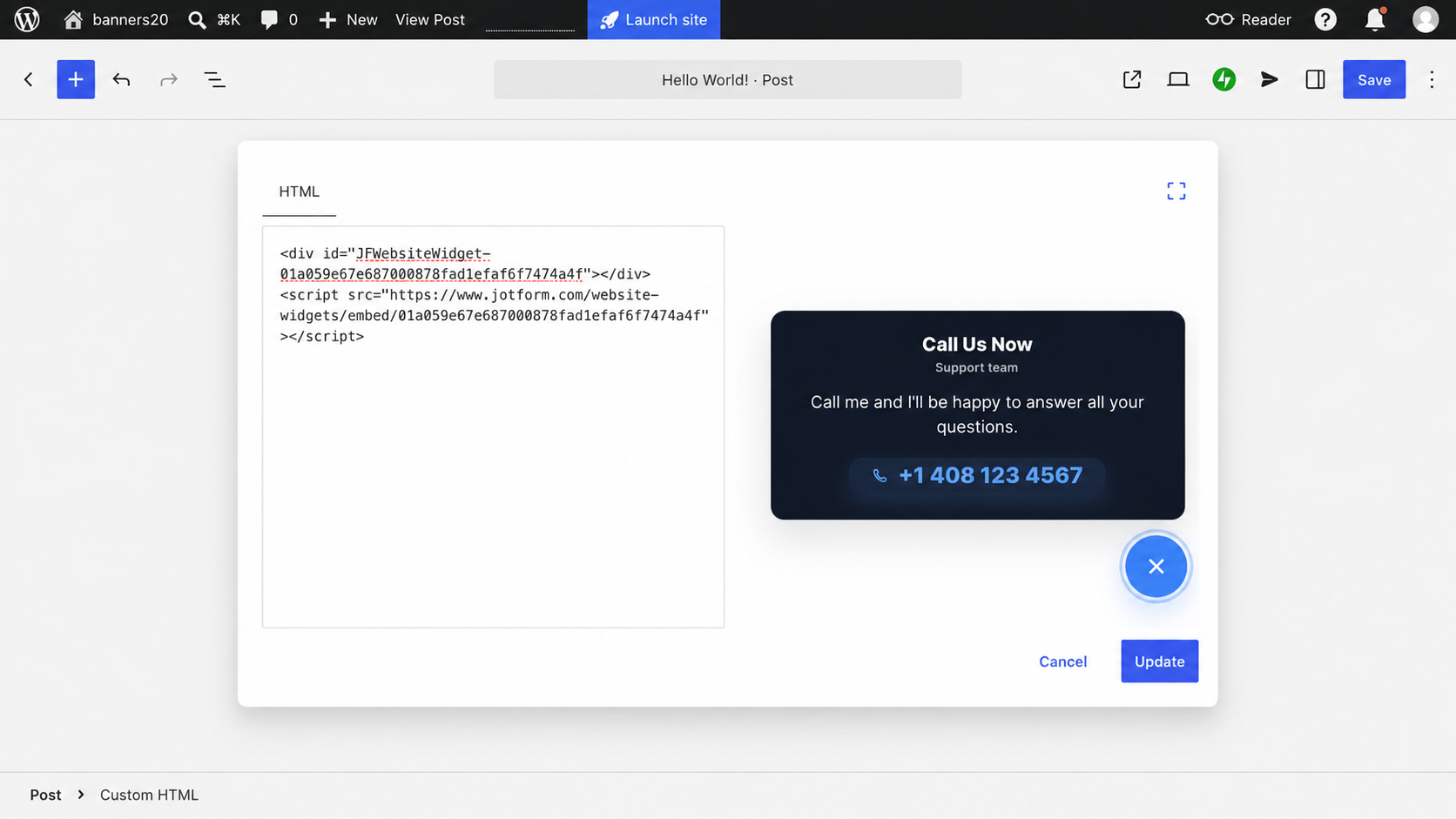Viewport: 1456px width, 819px height.
Task: Open the three-dot options menu
Action: pyautogui.click(x=1432, y=79)
